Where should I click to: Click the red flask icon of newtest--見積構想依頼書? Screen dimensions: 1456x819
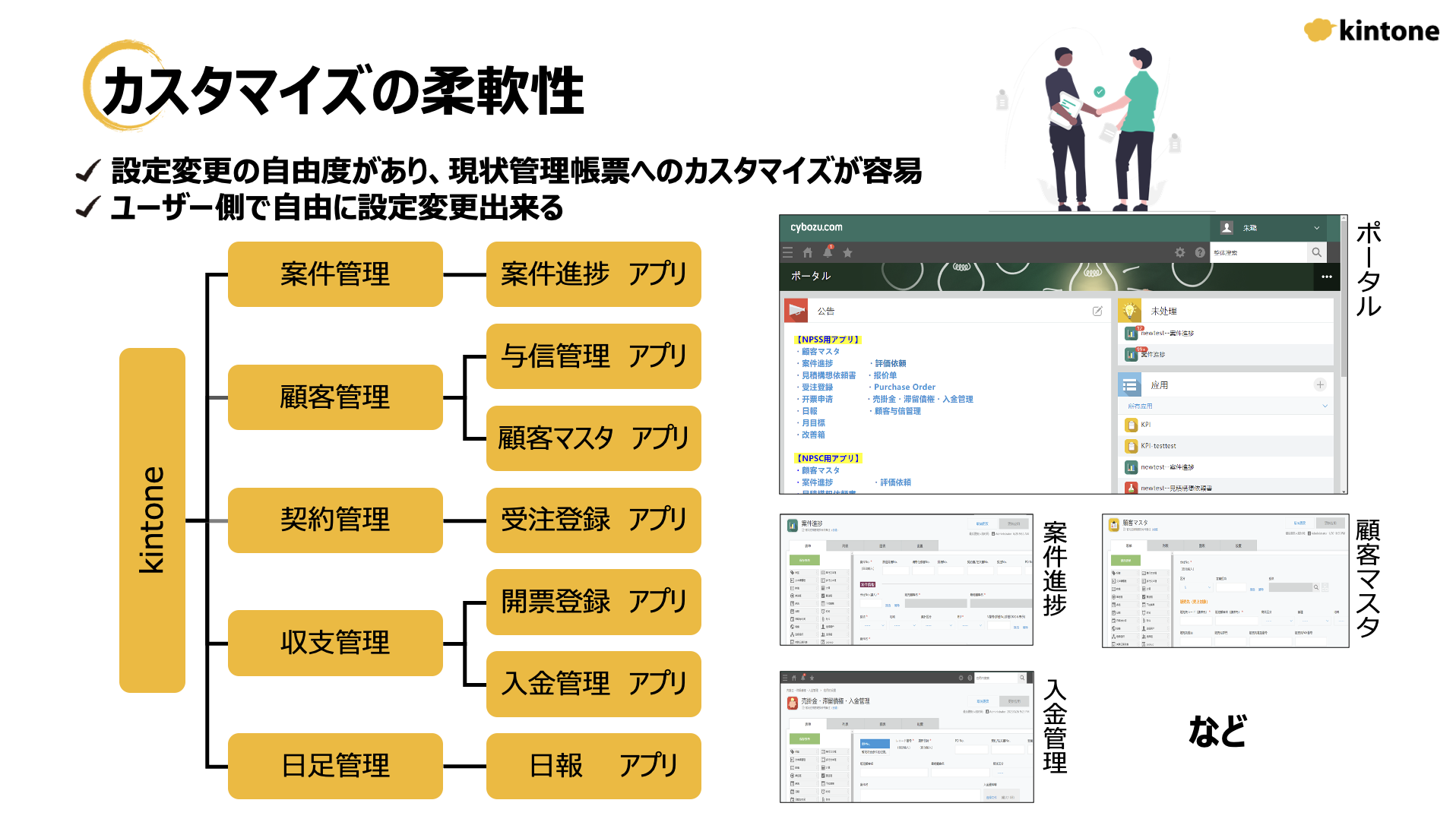pyautogui.click(x=1132, y=488)
